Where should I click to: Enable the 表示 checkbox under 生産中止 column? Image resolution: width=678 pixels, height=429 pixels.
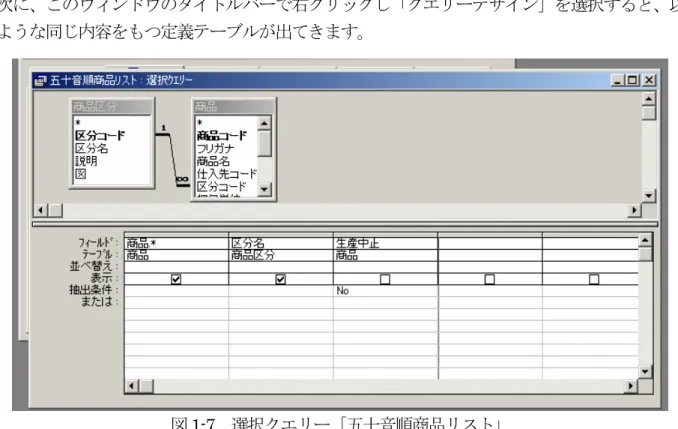[x=385, y=279]
